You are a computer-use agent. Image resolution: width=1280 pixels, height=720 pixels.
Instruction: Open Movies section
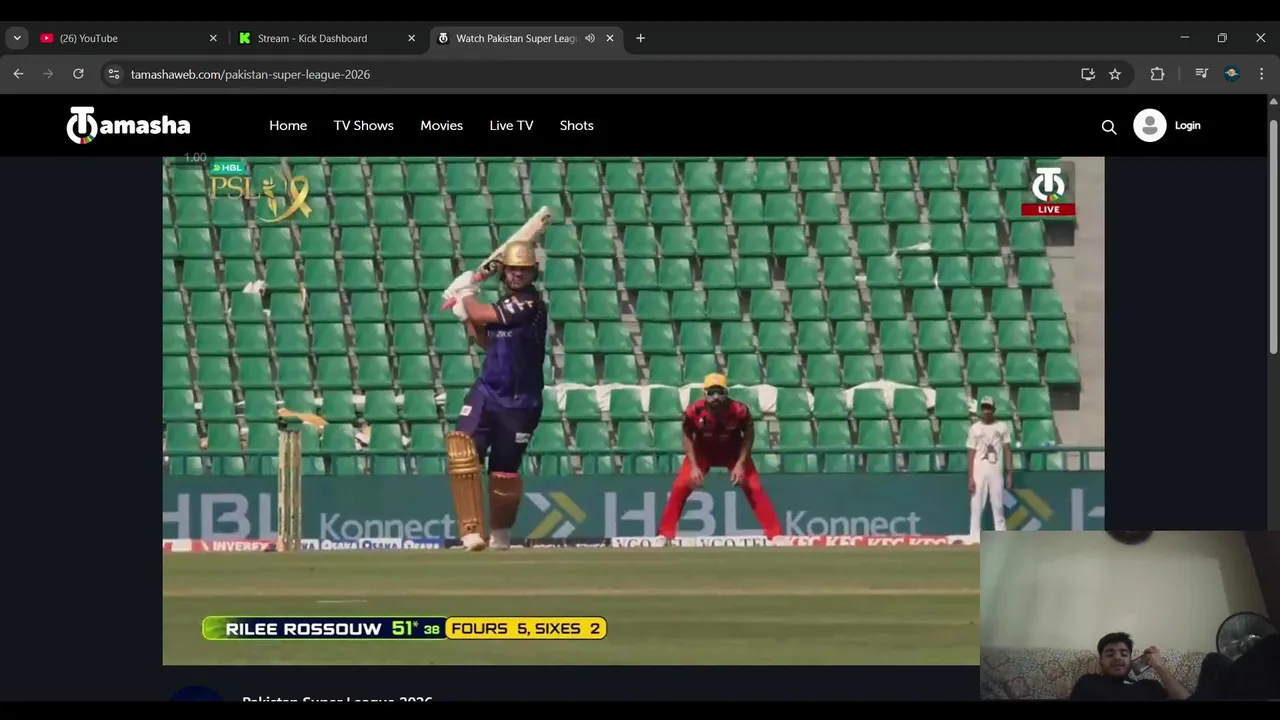click(x=441, y=126)
